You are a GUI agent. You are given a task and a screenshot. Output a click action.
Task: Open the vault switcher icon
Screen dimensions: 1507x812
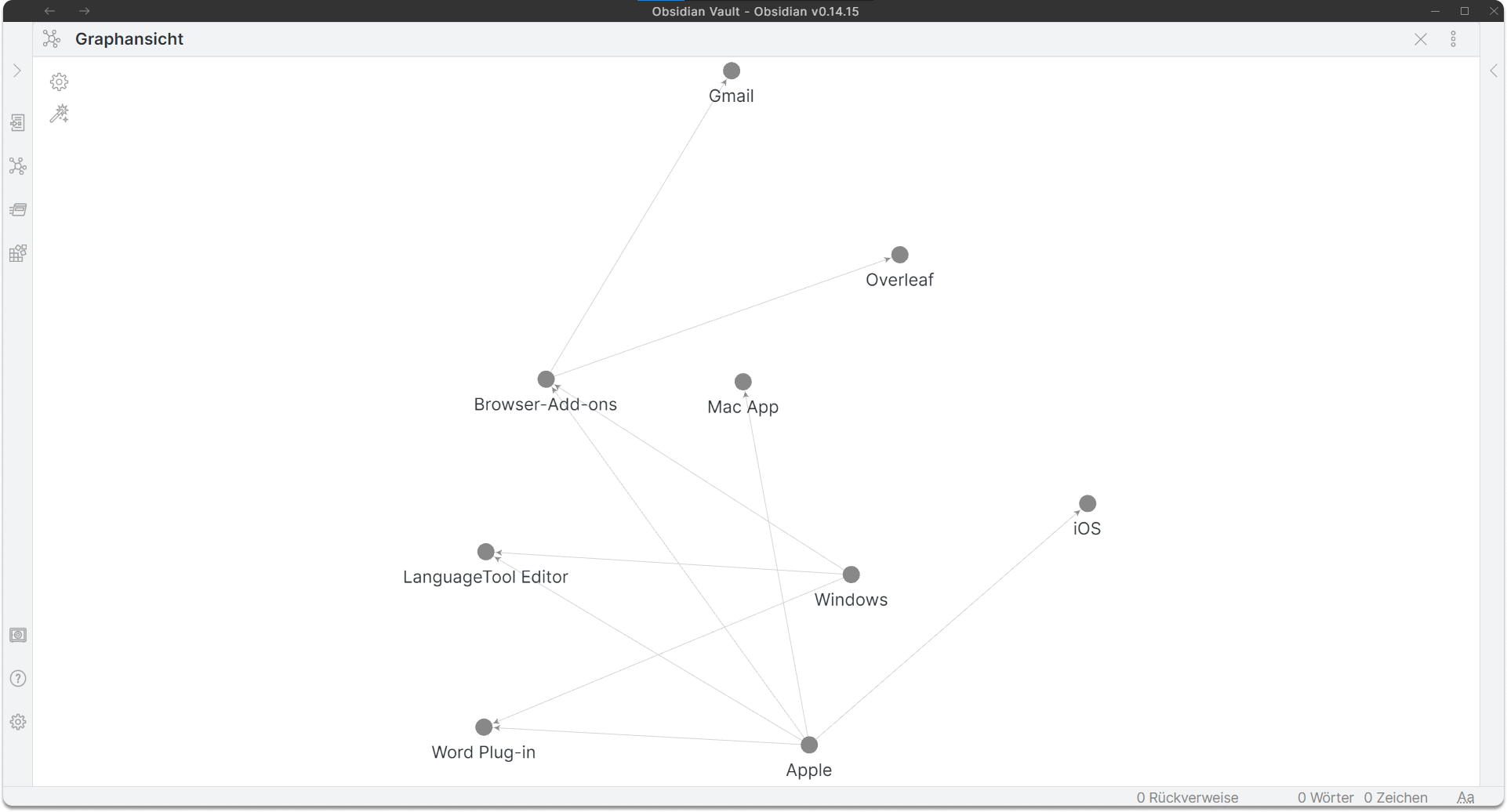point(18,635)
